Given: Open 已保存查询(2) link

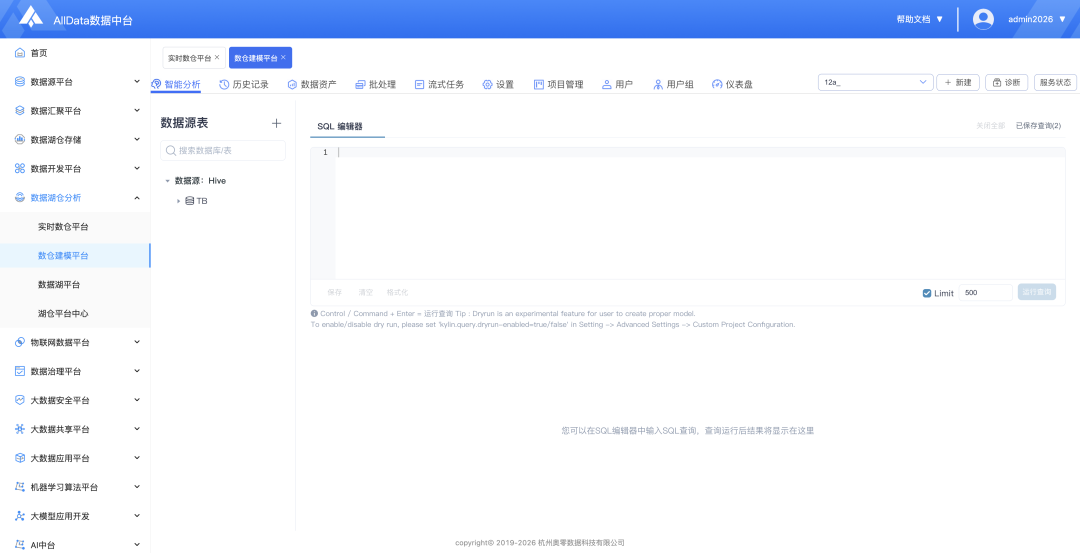Looking at the screenshot, I should click(1039, 126).
